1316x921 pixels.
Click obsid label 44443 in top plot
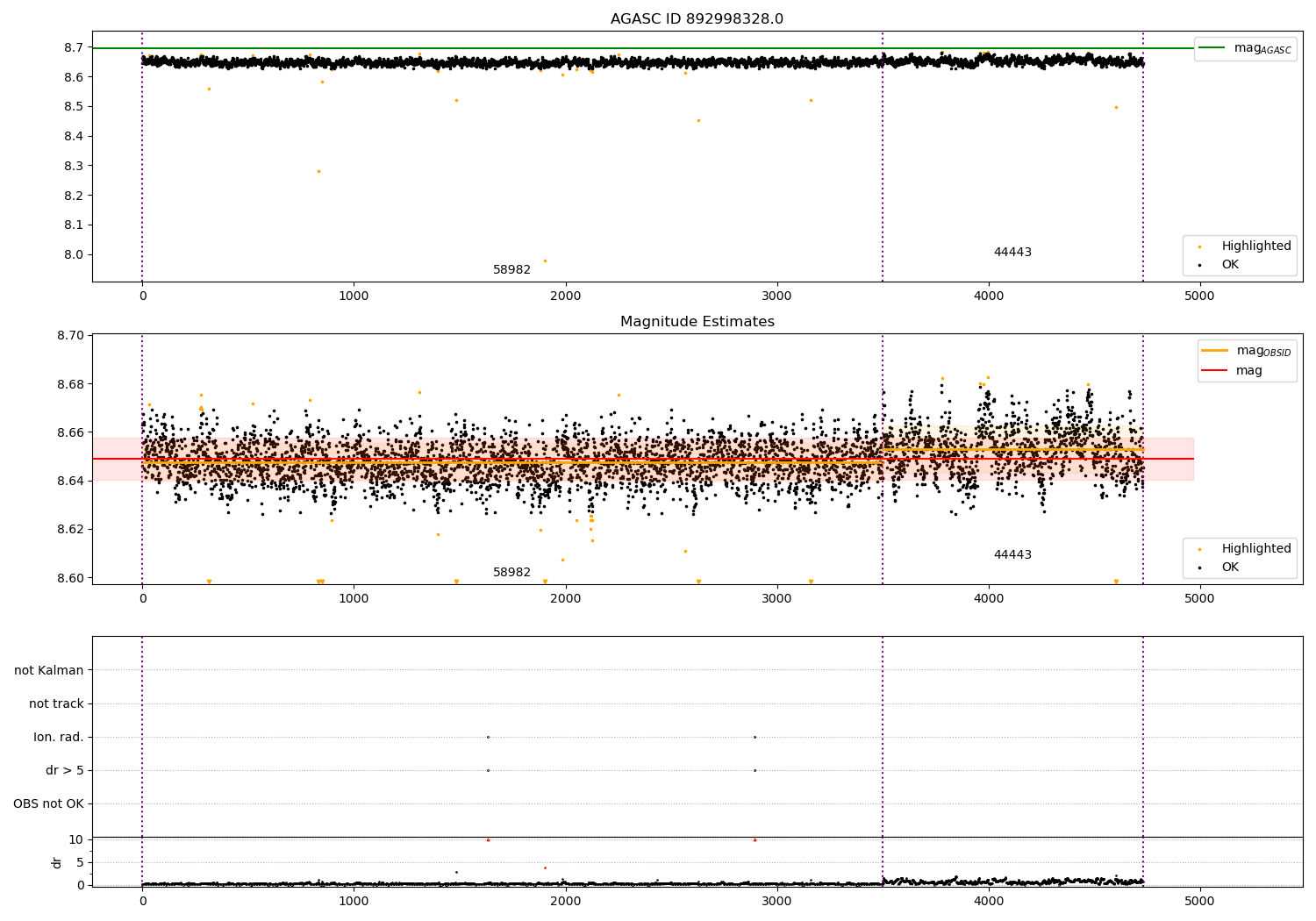point(1012,253)
